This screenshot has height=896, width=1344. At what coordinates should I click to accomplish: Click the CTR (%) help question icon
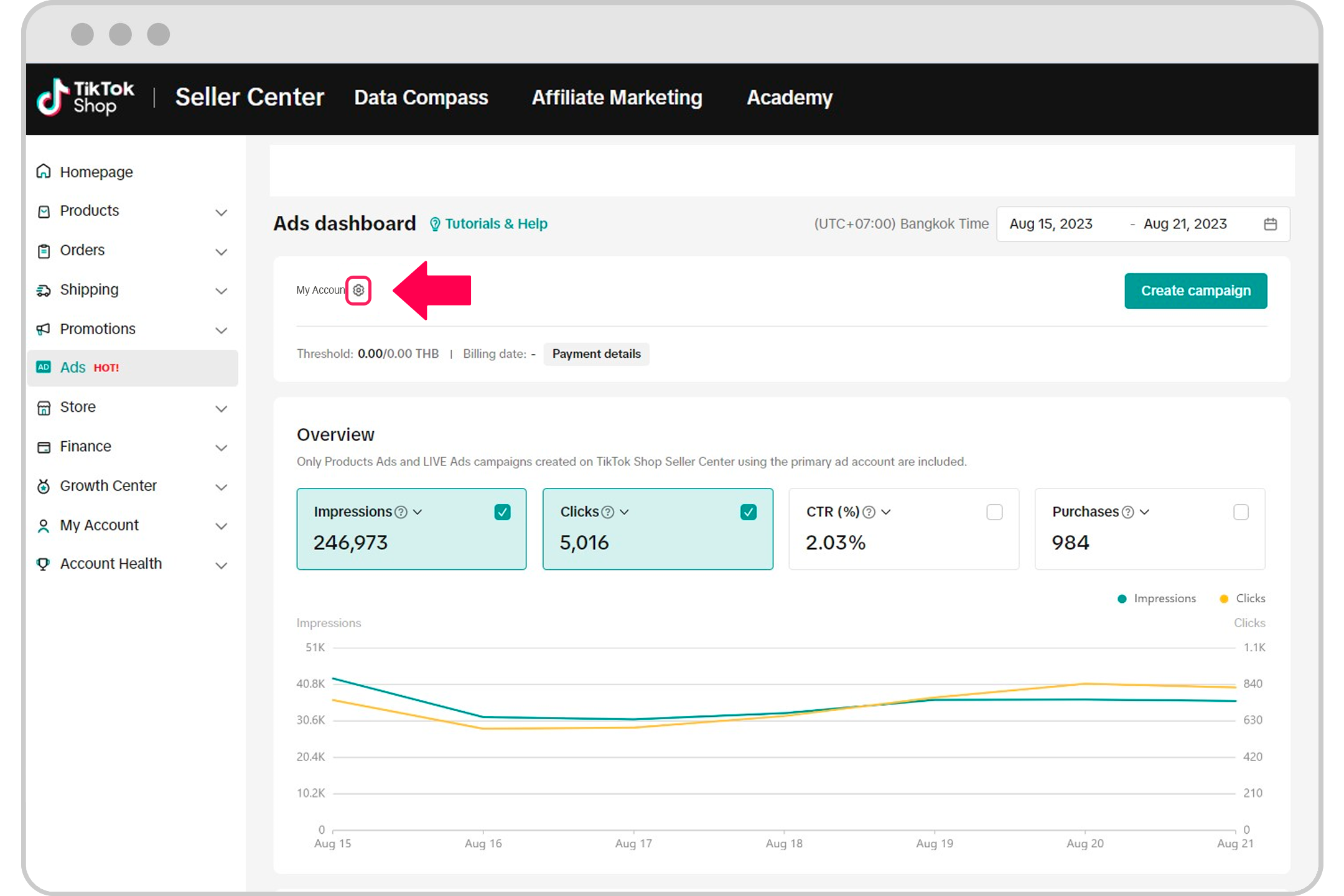click(869, 512)
